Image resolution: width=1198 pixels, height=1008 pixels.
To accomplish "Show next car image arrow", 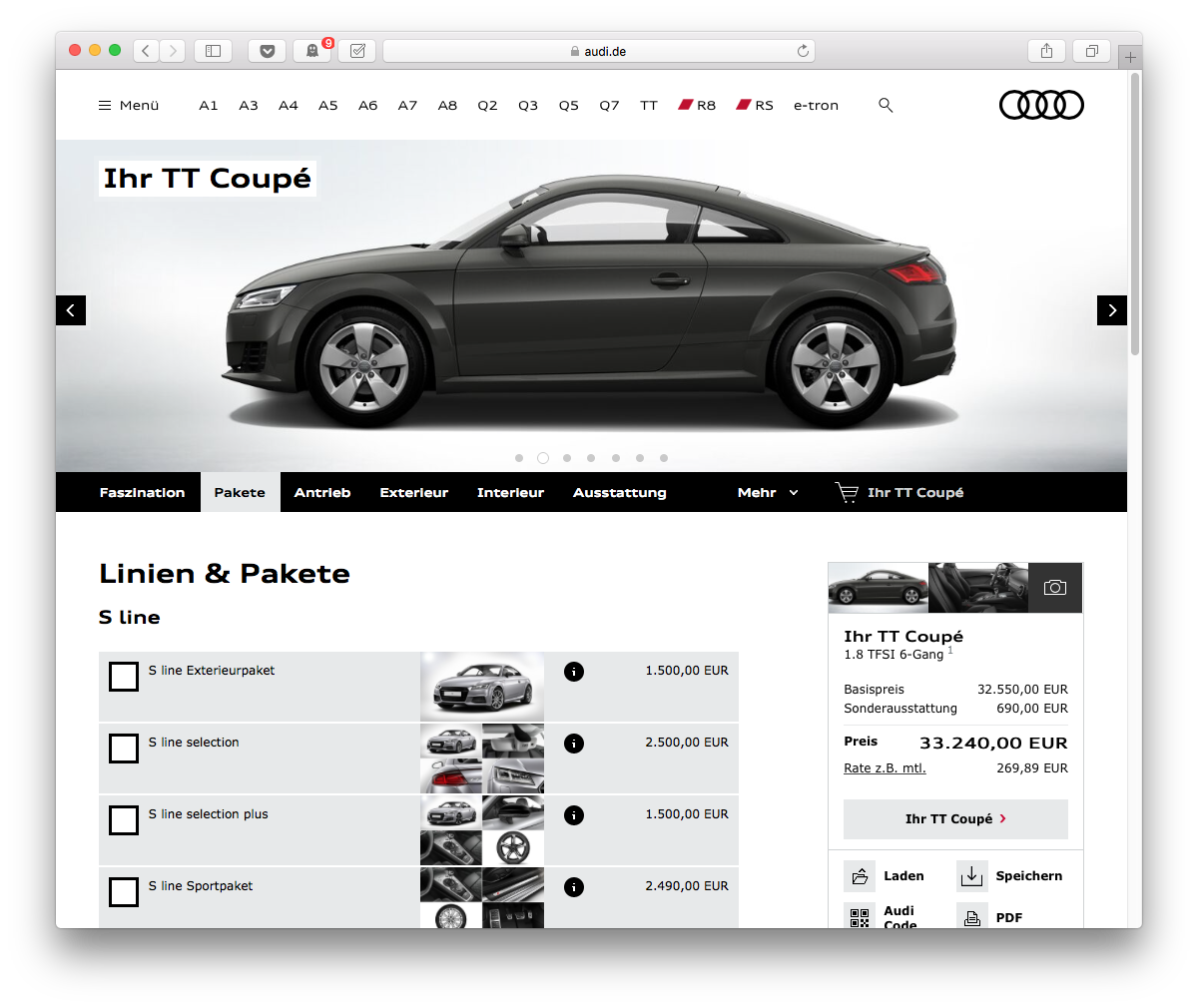I will (1112, 310).
